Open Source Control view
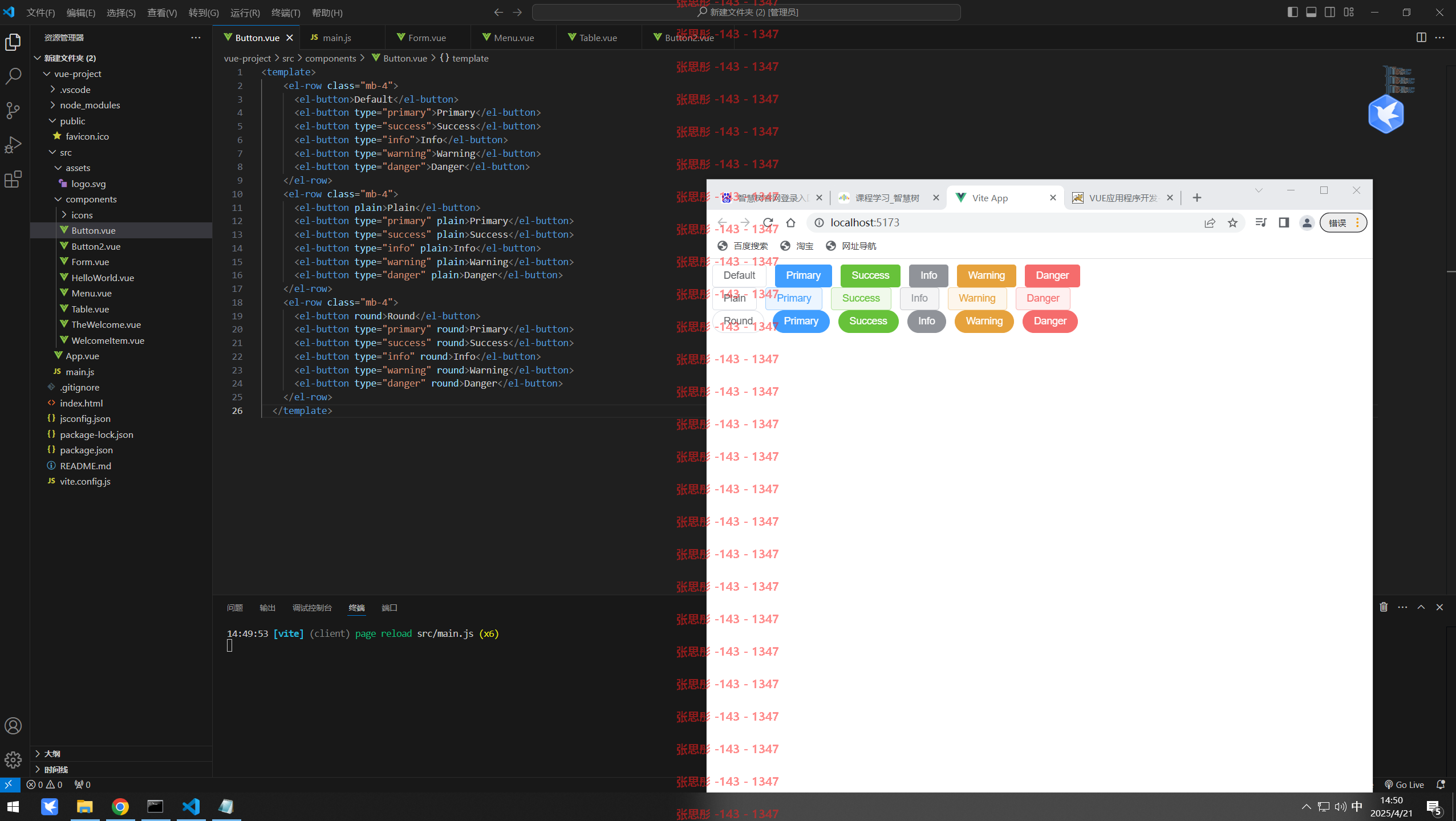This screenshot has width=1456, height=821. pyautogui.click(x=13, y=111)
